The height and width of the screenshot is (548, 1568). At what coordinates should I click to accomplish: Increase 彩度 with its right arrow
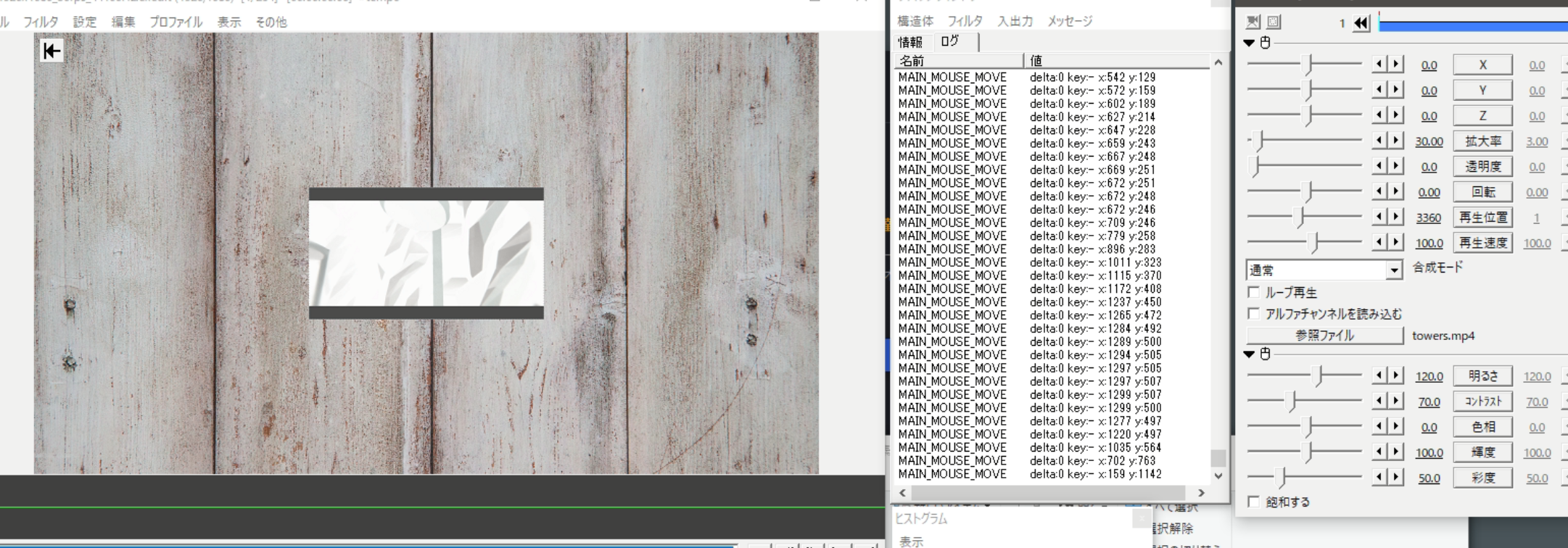1395,477
